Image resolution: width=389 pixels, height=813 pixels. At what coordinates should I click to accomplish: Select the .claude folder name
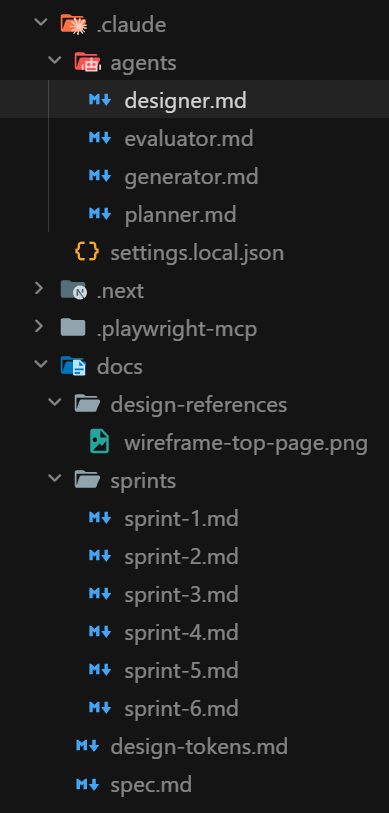(x=131, y=24)
